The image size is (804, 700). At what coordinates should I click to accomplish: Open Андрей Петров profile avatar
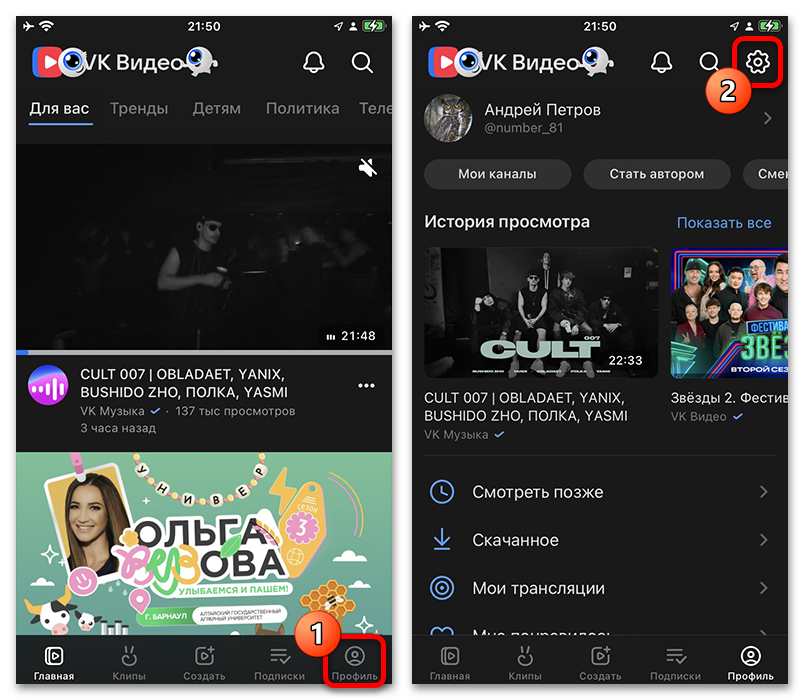coord(448,118)
